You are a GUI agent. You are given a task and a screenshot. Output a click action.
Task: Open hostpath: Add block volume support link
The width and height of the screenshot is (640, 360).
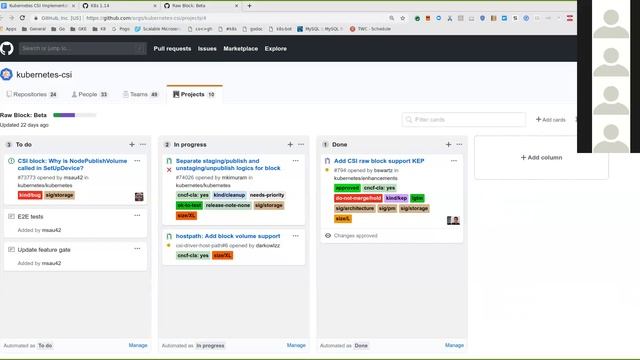[228, 236]
